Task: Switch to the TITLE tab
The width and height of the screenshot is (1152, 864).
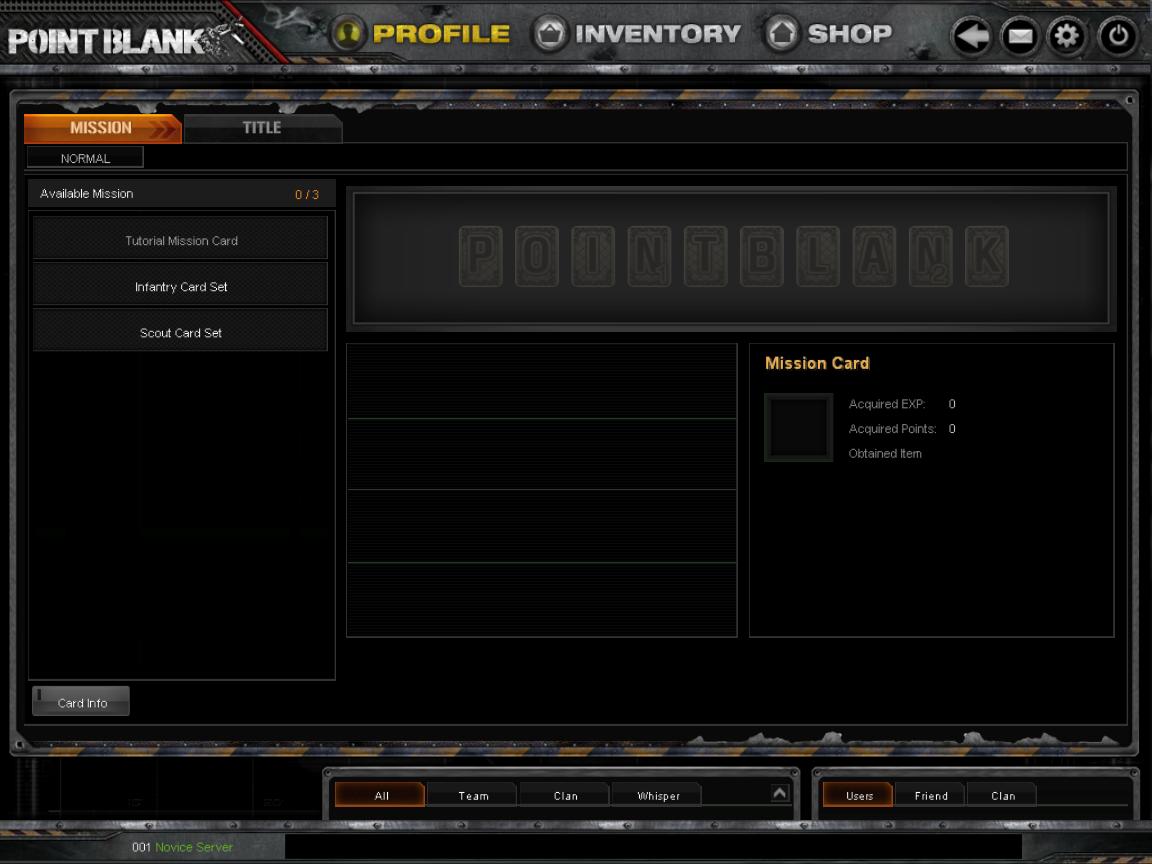Action: 262,128
